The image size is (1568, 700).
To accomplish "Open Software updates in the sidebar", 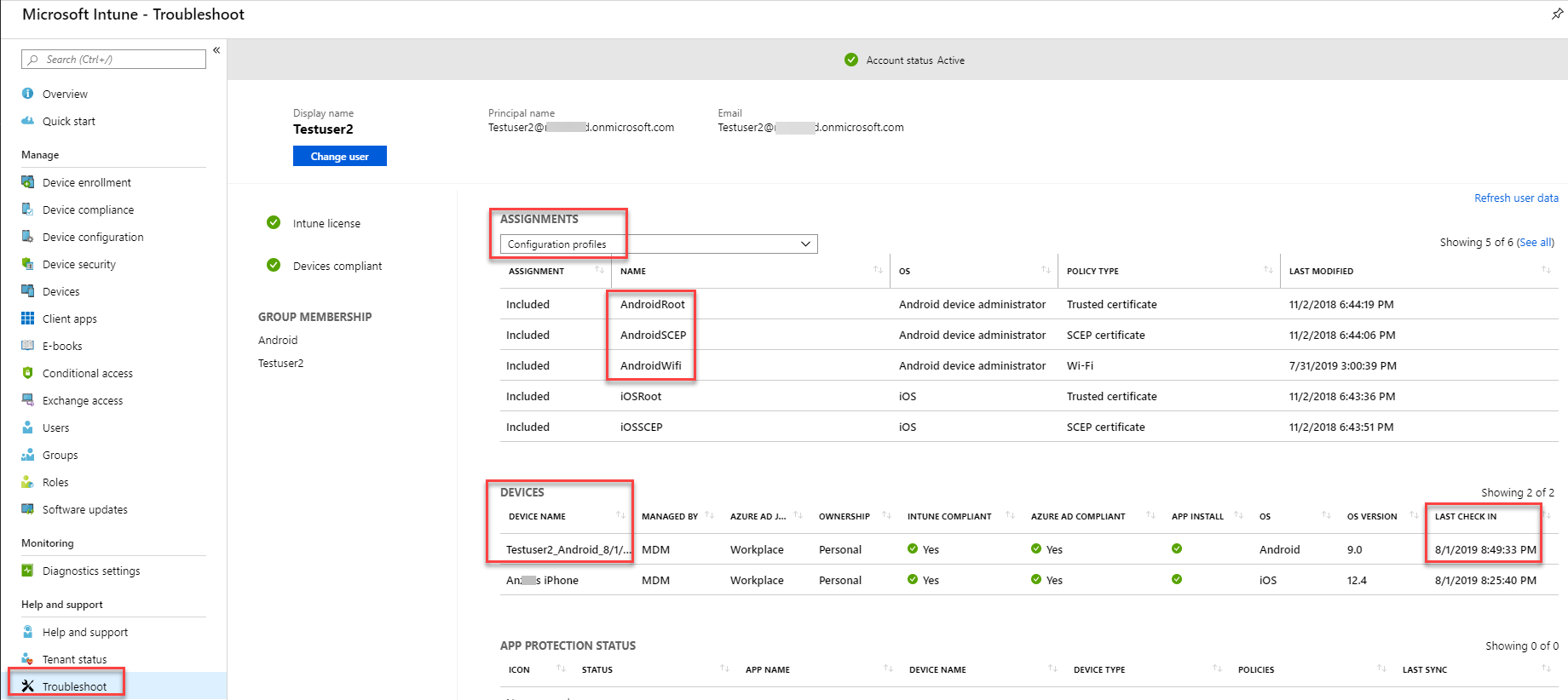I will coord(85,509).
